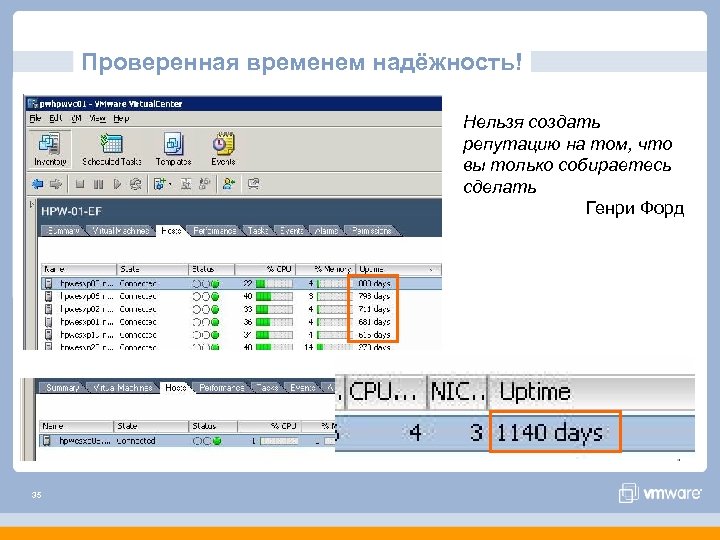Select the Hosts tab under HPW-01-EF
This screenshot has width=720, height=540.
point(171,231)
